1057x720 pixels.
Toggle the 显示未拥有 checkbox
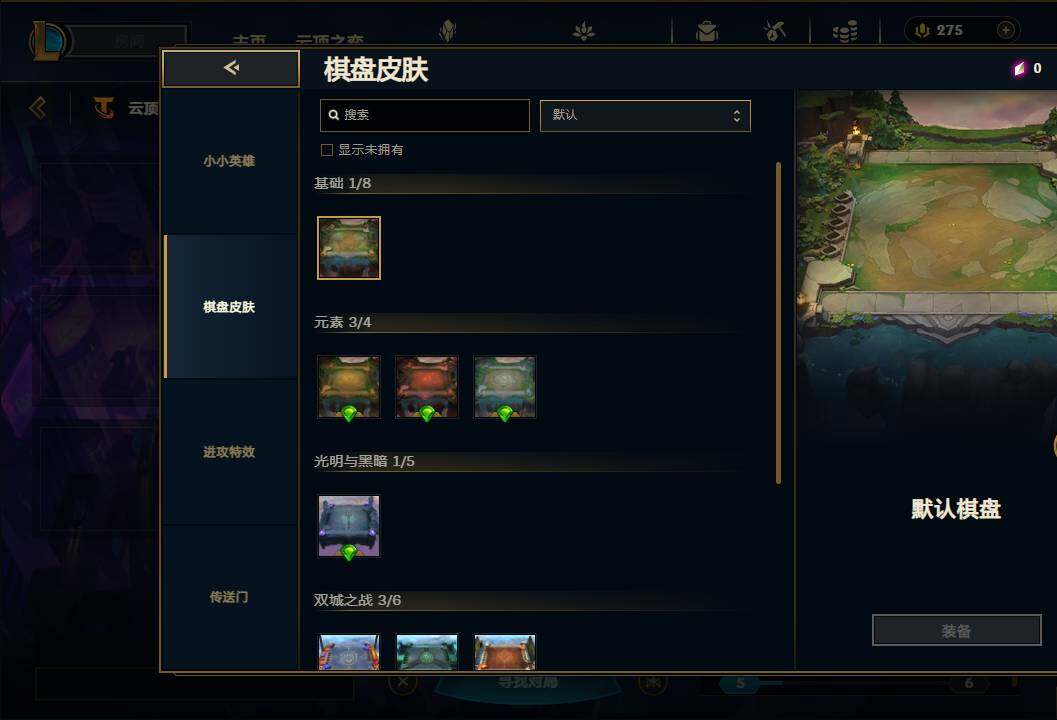point(327,150)
